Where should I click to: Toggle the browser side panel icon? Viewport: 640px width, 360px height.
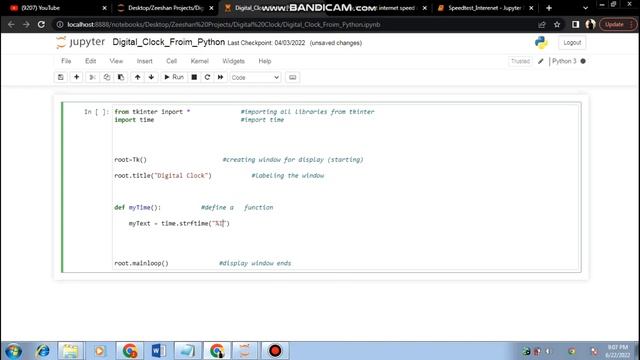(x=576, y=24)
